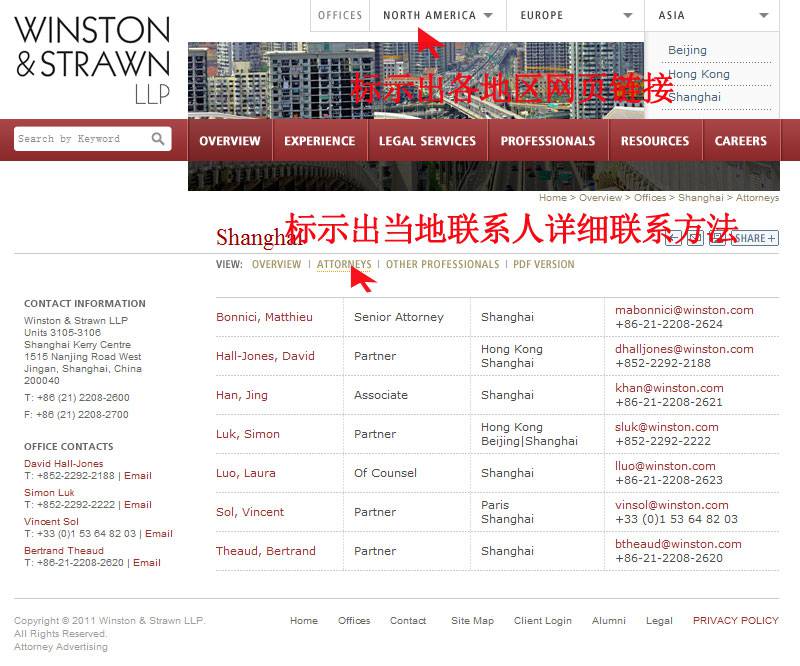Click the email page icon near SHARE+
This screenshot has height=666, width=800.
[x=696, y=238]
